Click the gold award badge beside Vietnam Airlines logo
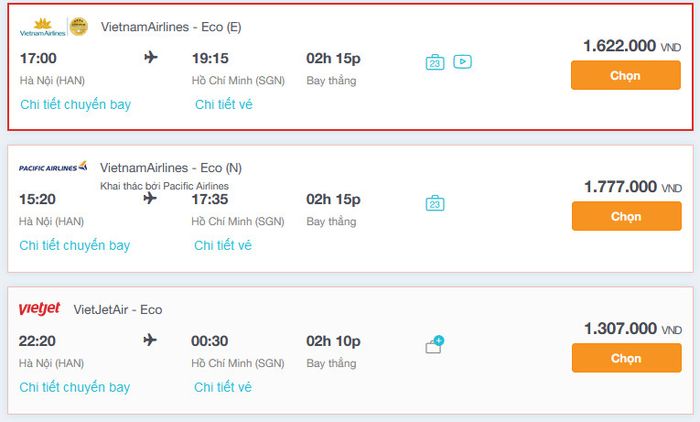The width and height of the screenshot is (700, 422). pyautogui.click(x=79, y=27)
